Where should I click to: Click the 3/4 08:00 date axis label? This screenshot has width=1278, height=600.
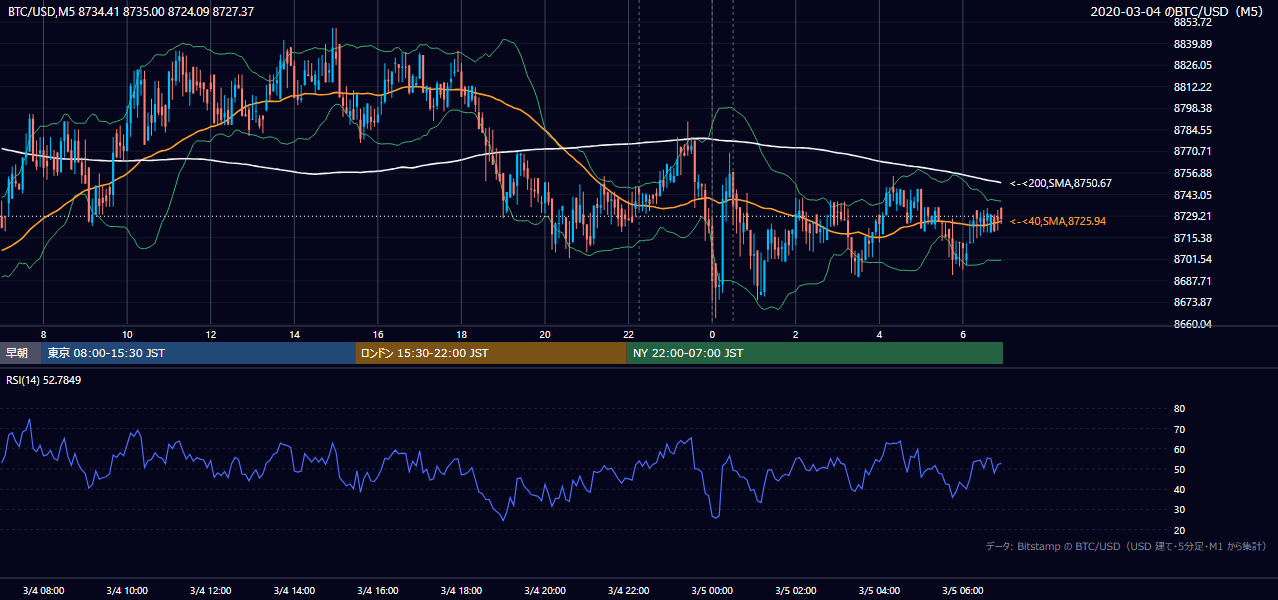(43, 590)
